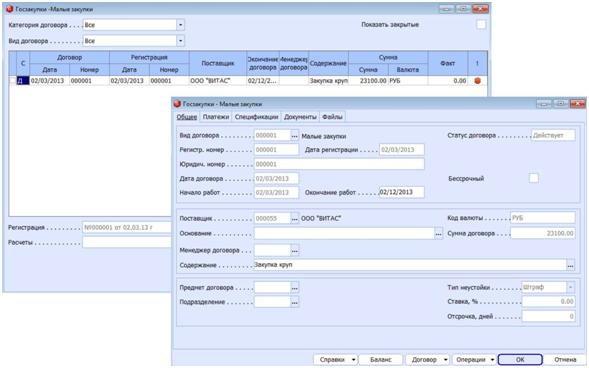
Task: Click the Основание input field
Action: pos(344,234)
